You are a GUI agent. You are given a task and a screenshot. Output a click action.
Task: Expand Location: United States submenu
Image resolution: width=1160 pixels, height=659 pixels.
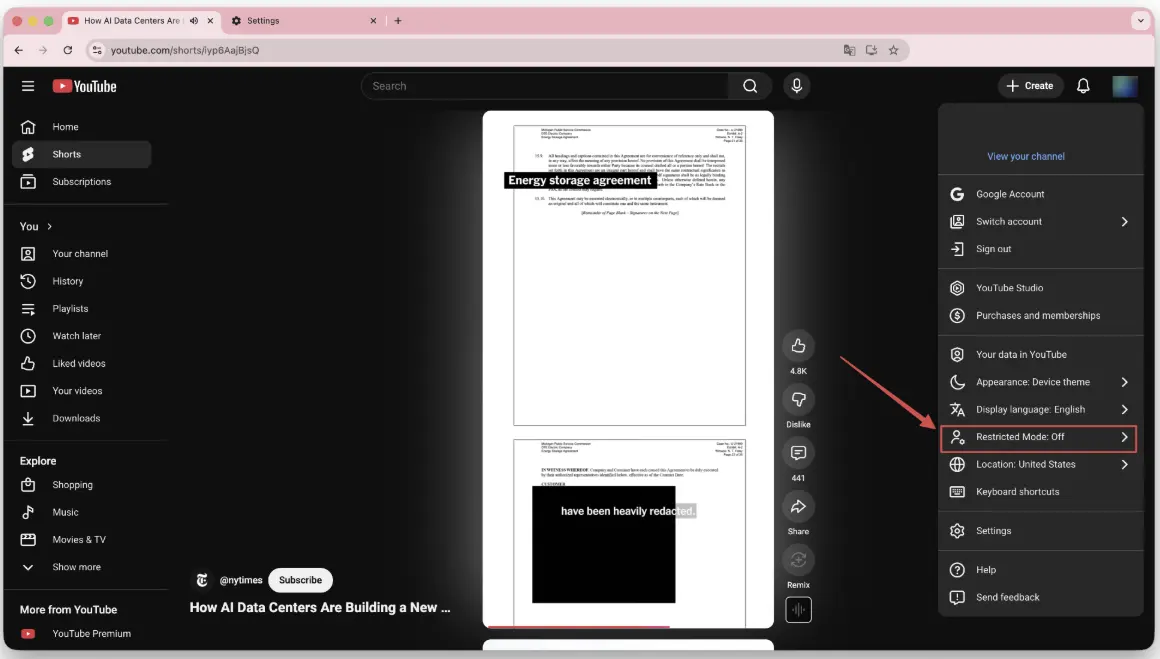[x=1041, y=464]
